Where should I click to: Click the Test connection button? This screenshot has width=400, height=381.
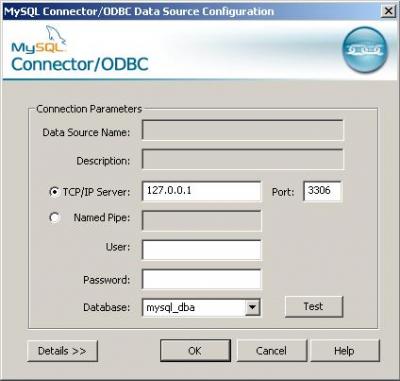314,306
